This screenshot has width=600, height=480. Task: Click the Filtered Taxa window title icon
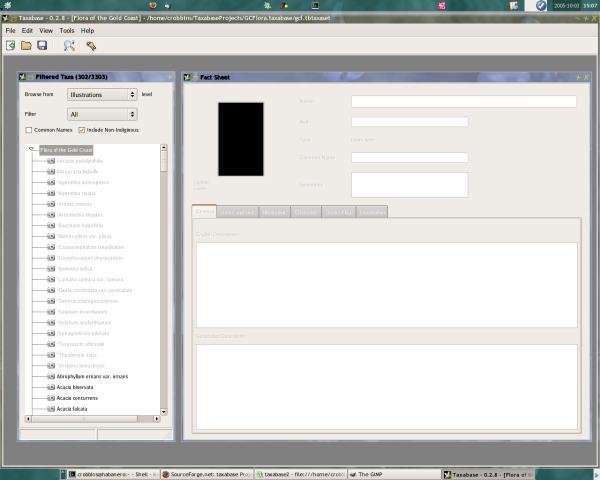click(23, 77)
